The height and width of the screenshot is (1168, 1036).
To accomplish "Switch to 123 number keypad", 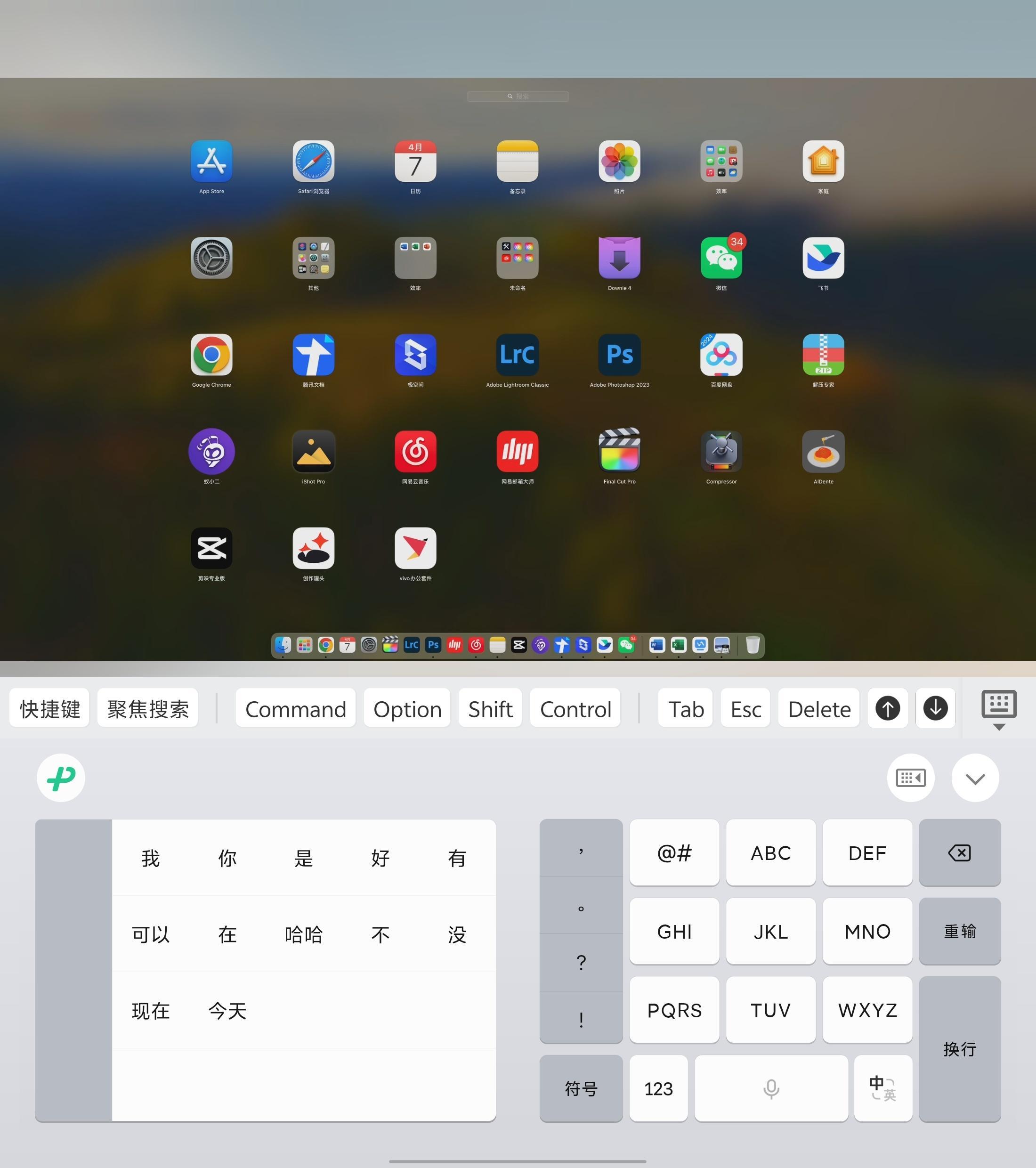I will click(x=658, y=1088).
